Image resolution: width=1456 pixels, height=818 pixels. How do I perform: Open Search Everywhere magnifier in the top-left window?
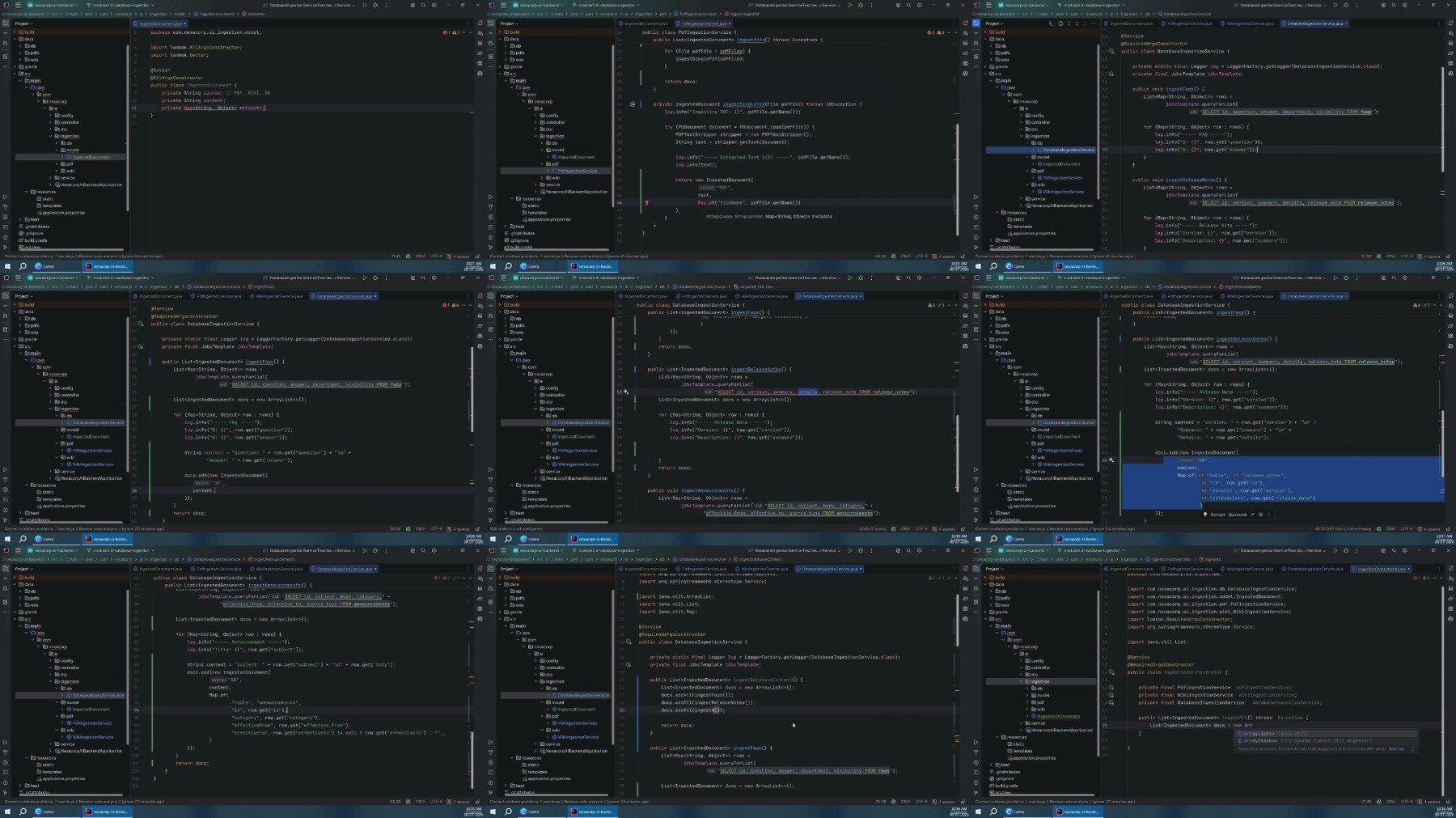[x=423, y=5]
